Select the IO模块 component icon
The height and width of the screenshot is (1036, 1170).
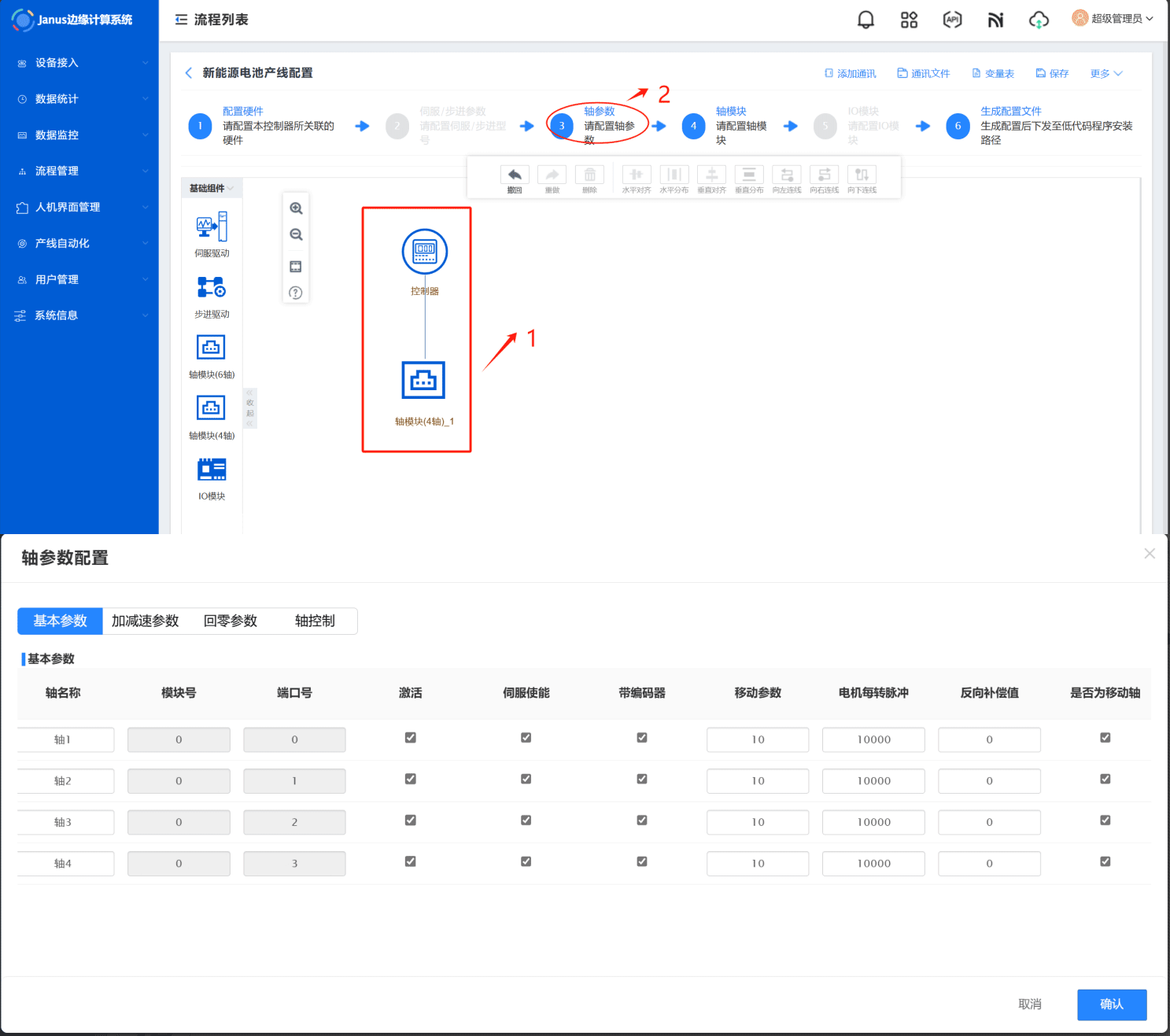coord(212,470)
